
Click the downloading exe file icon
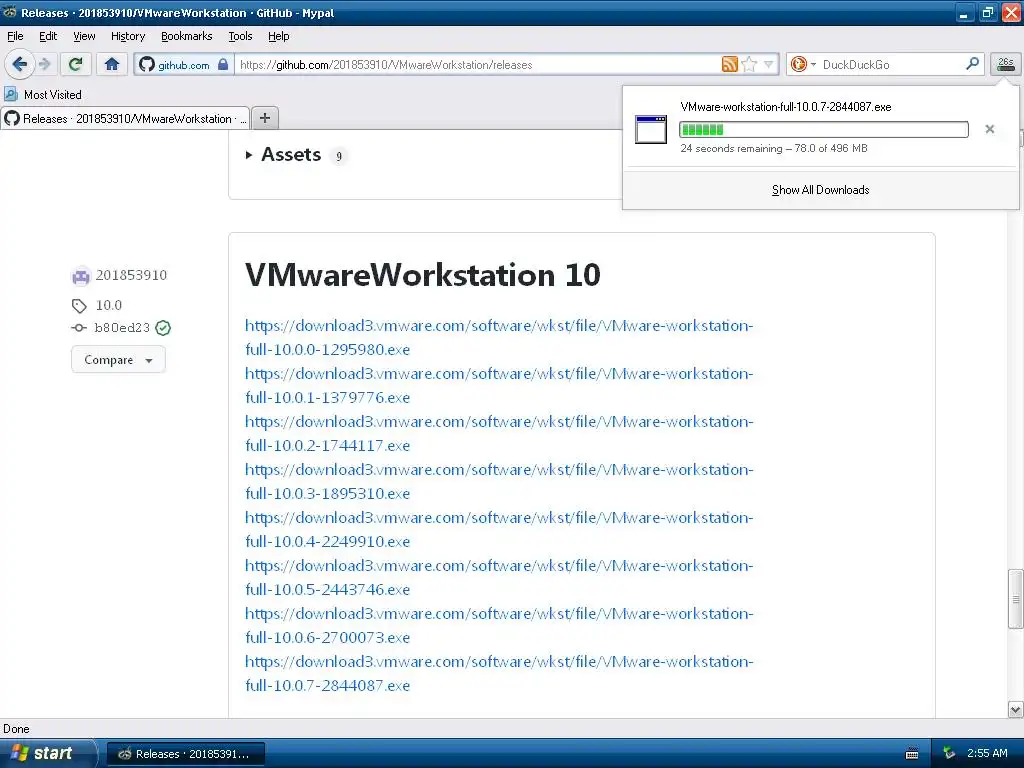pos(651,129)
